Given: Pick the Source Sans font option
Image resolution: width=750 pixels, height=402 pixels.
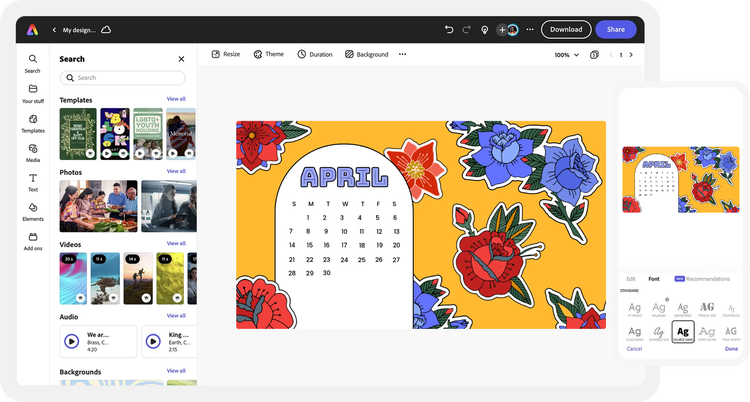Looking at the screenshot, I should (683, 332).
